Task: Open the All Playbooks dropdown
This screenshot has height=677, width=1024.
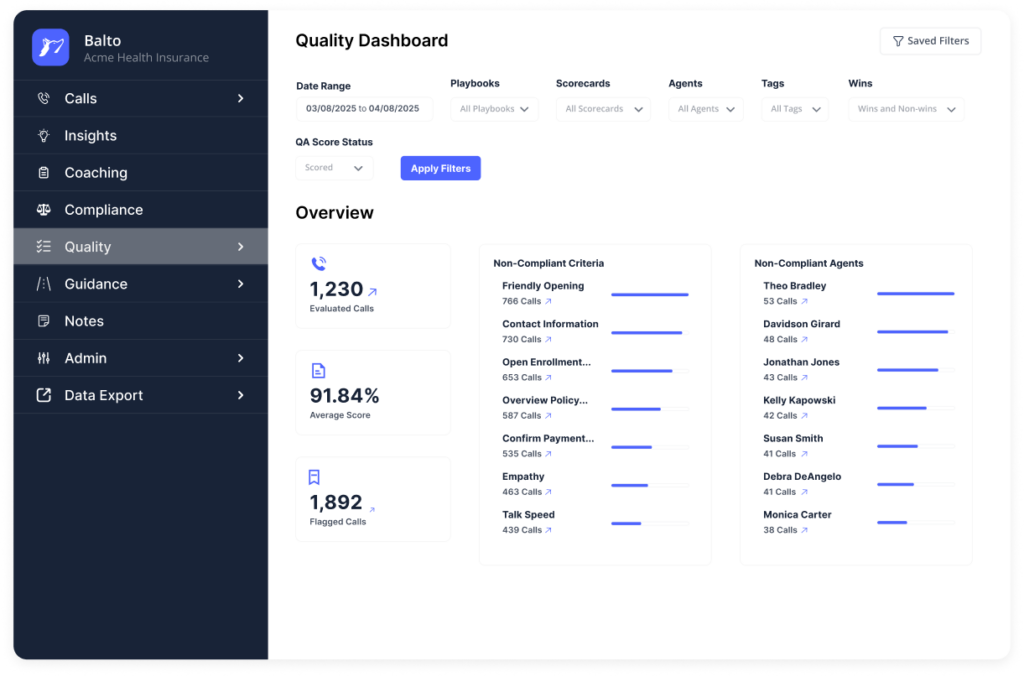Action: coord(494,109)
